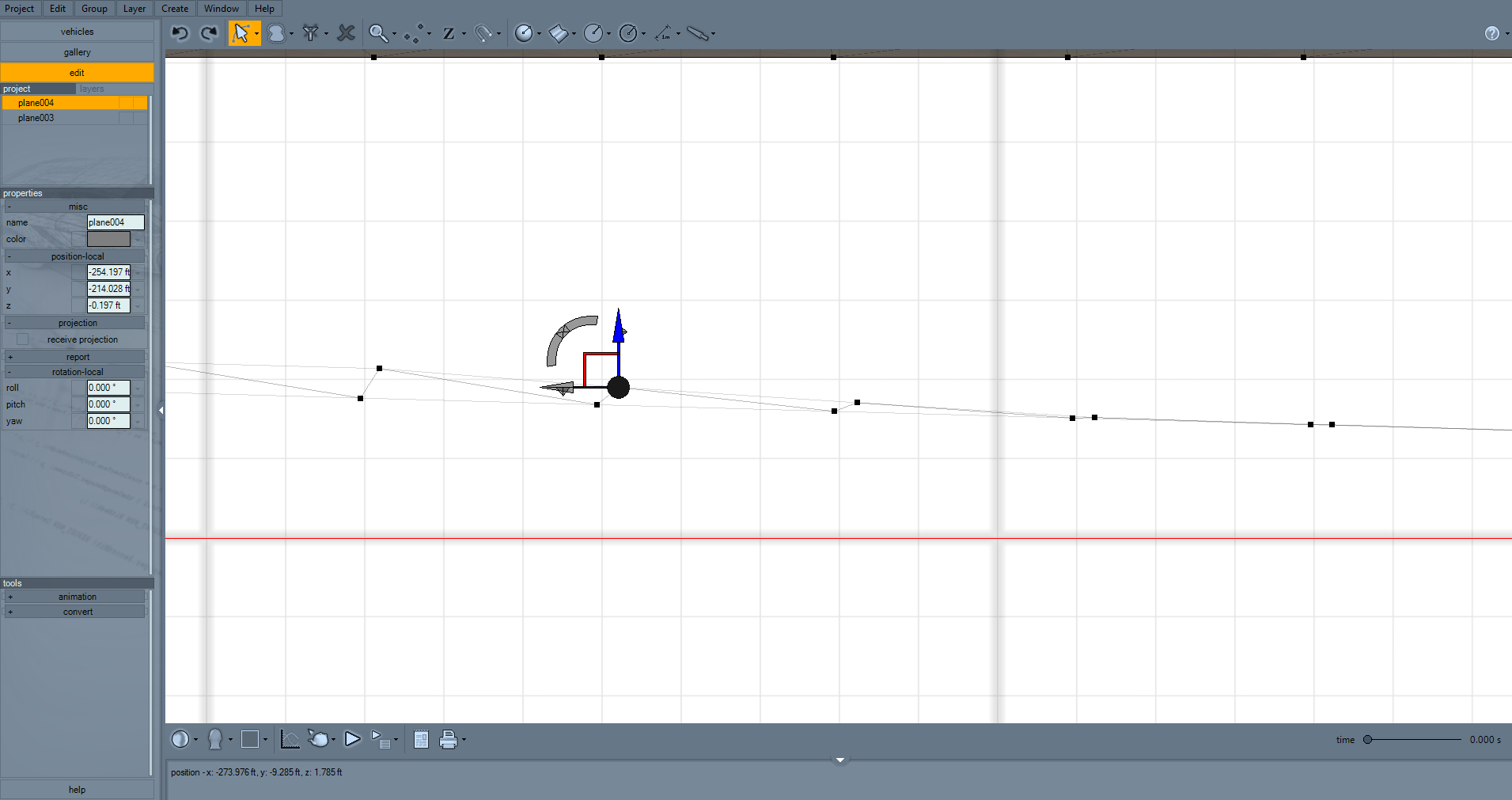
Task: Toggle first visibility box of plane004
Action: [x=126, y=103]
